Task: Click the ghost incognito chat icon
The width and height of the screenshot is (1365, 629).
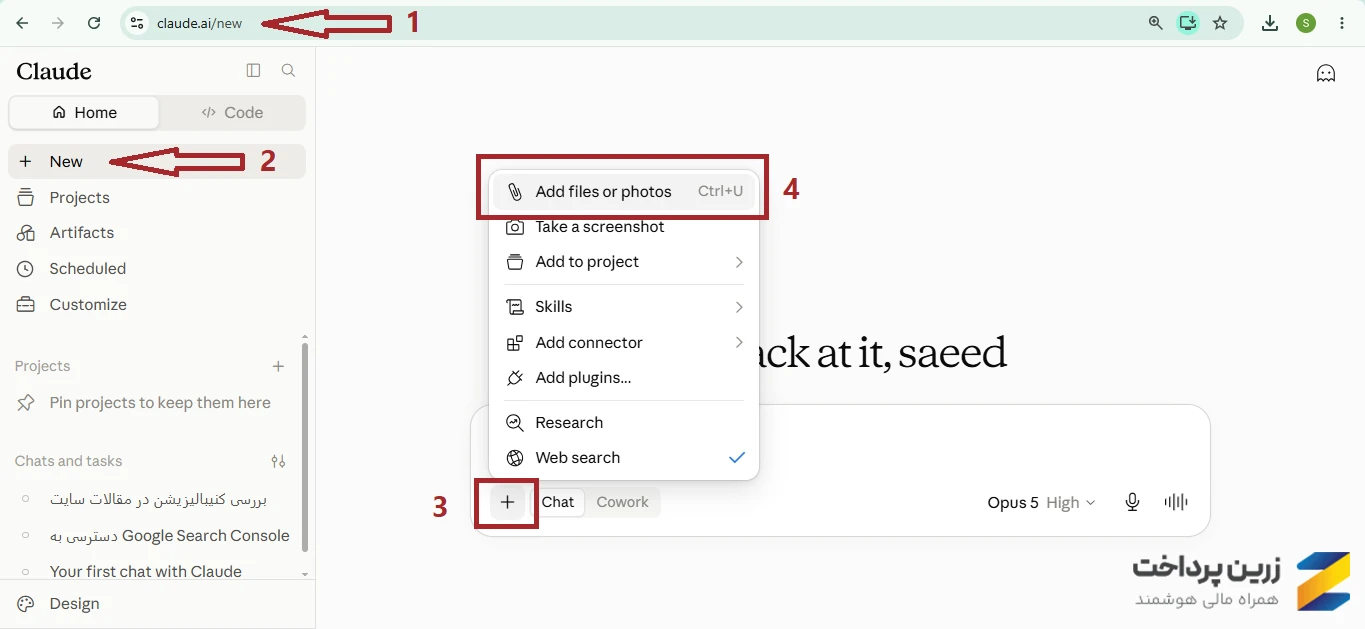Action: pos(1326,73)
